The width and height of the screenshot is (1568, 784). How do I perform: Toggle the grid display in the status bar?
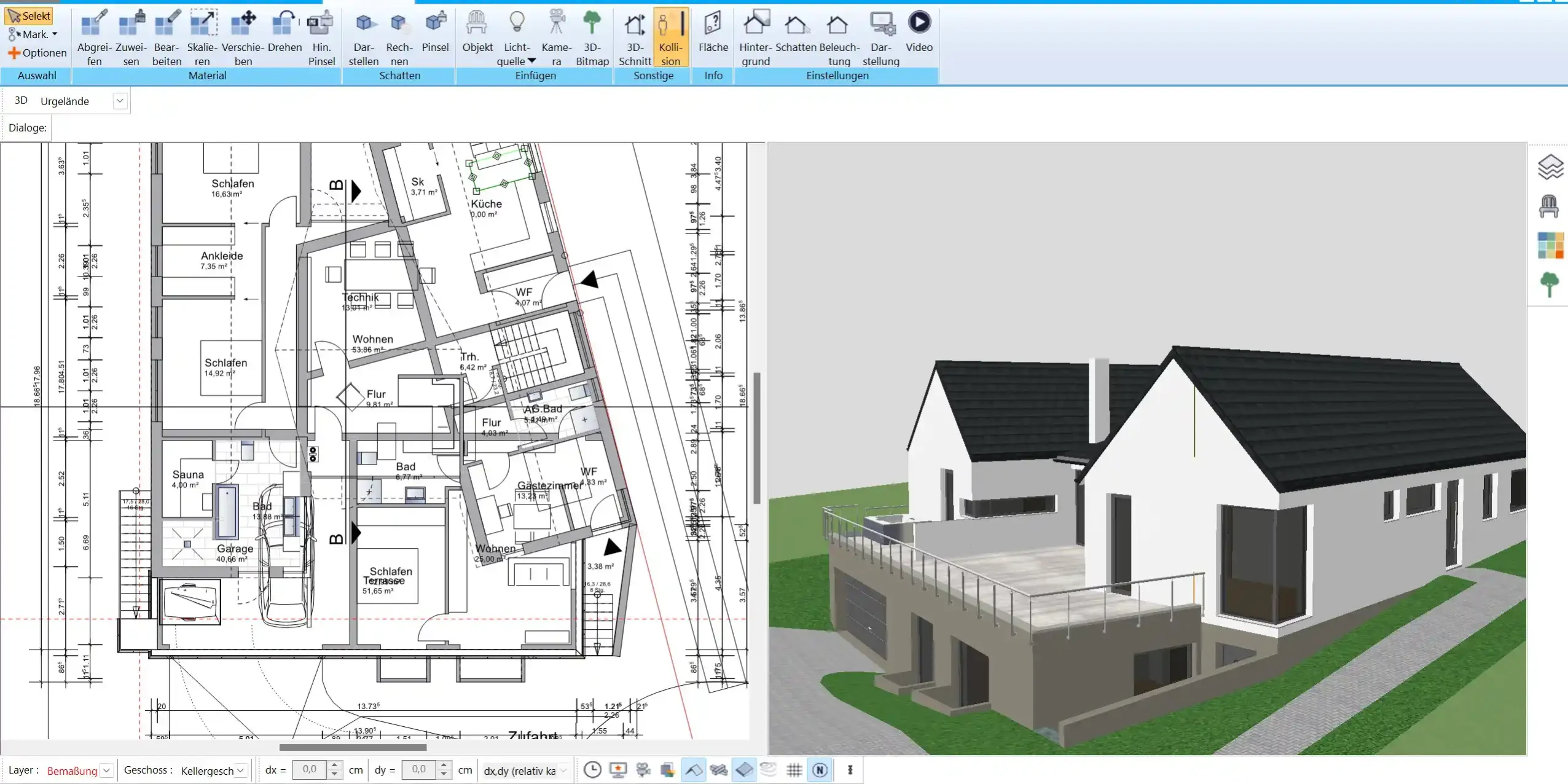pos(793,770)
